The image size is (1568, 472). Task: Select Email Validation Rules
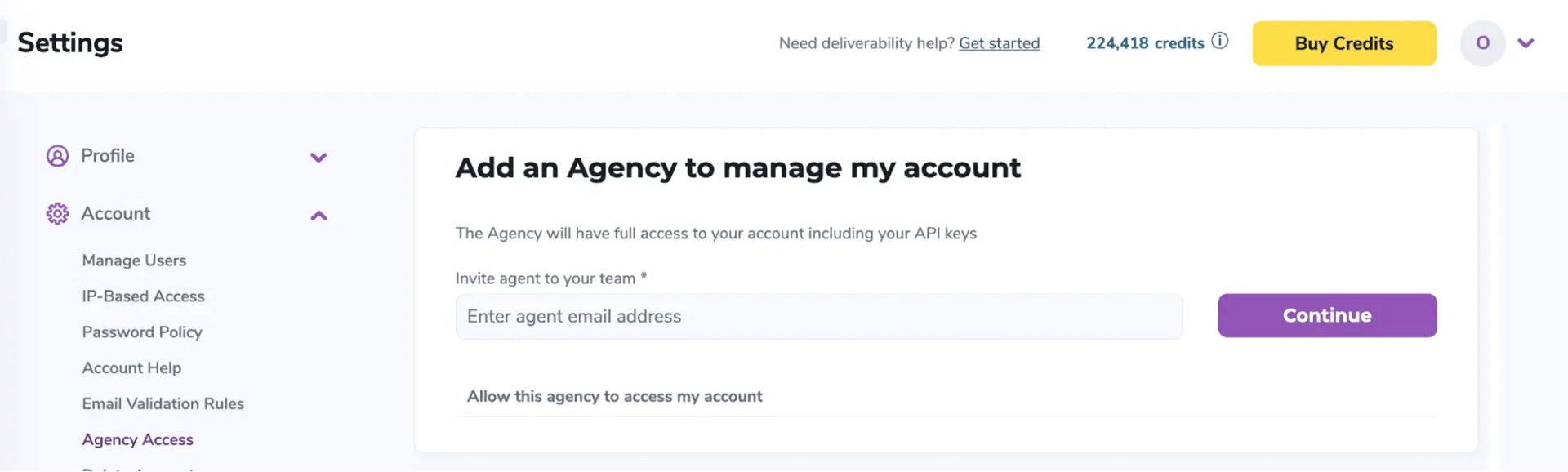coord(163,403)
